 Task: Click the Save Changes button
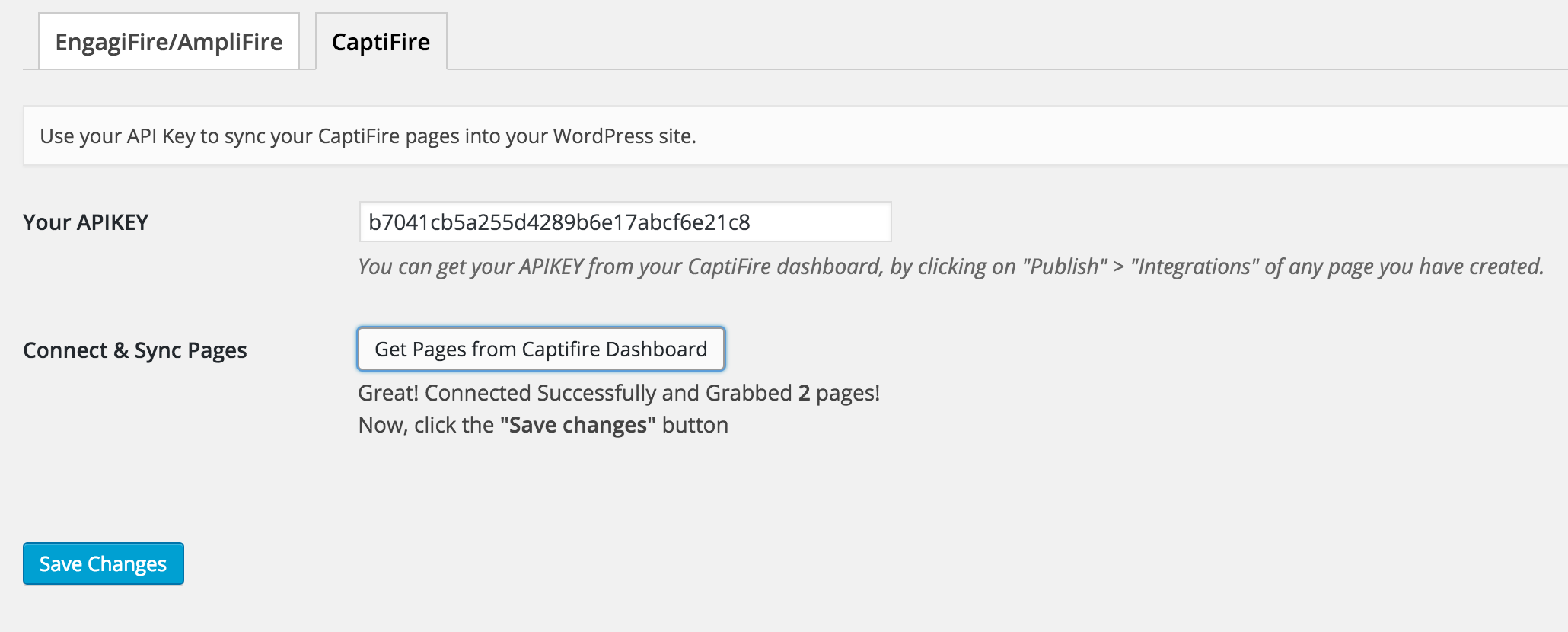103,563
